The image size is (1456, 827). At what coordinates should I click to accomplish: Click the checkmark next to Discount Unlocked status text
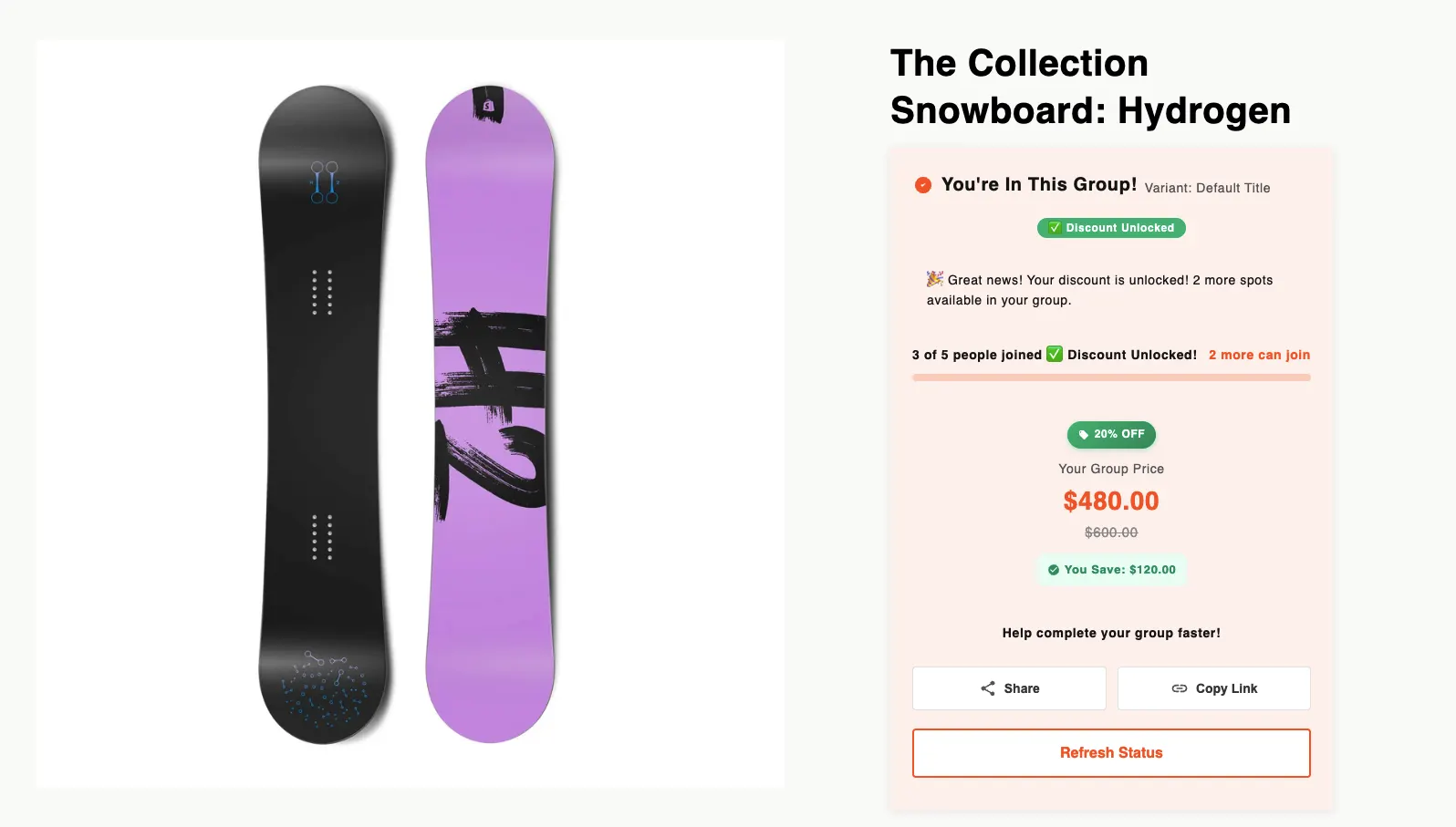[x=1056, y=354]
